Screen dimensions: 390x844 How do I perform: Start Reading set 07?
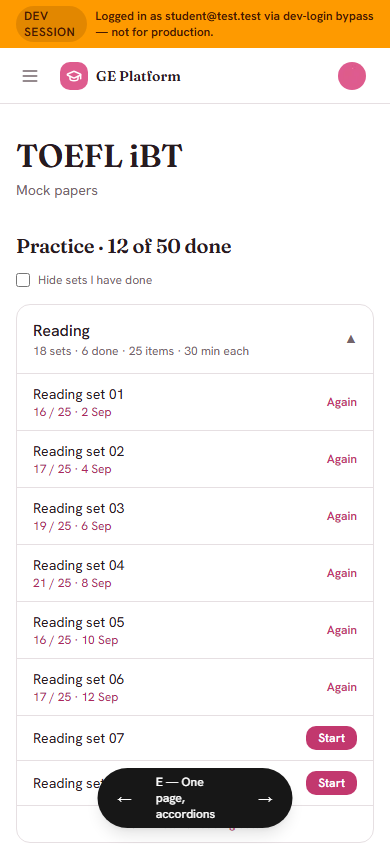click(x=331, y=738)
